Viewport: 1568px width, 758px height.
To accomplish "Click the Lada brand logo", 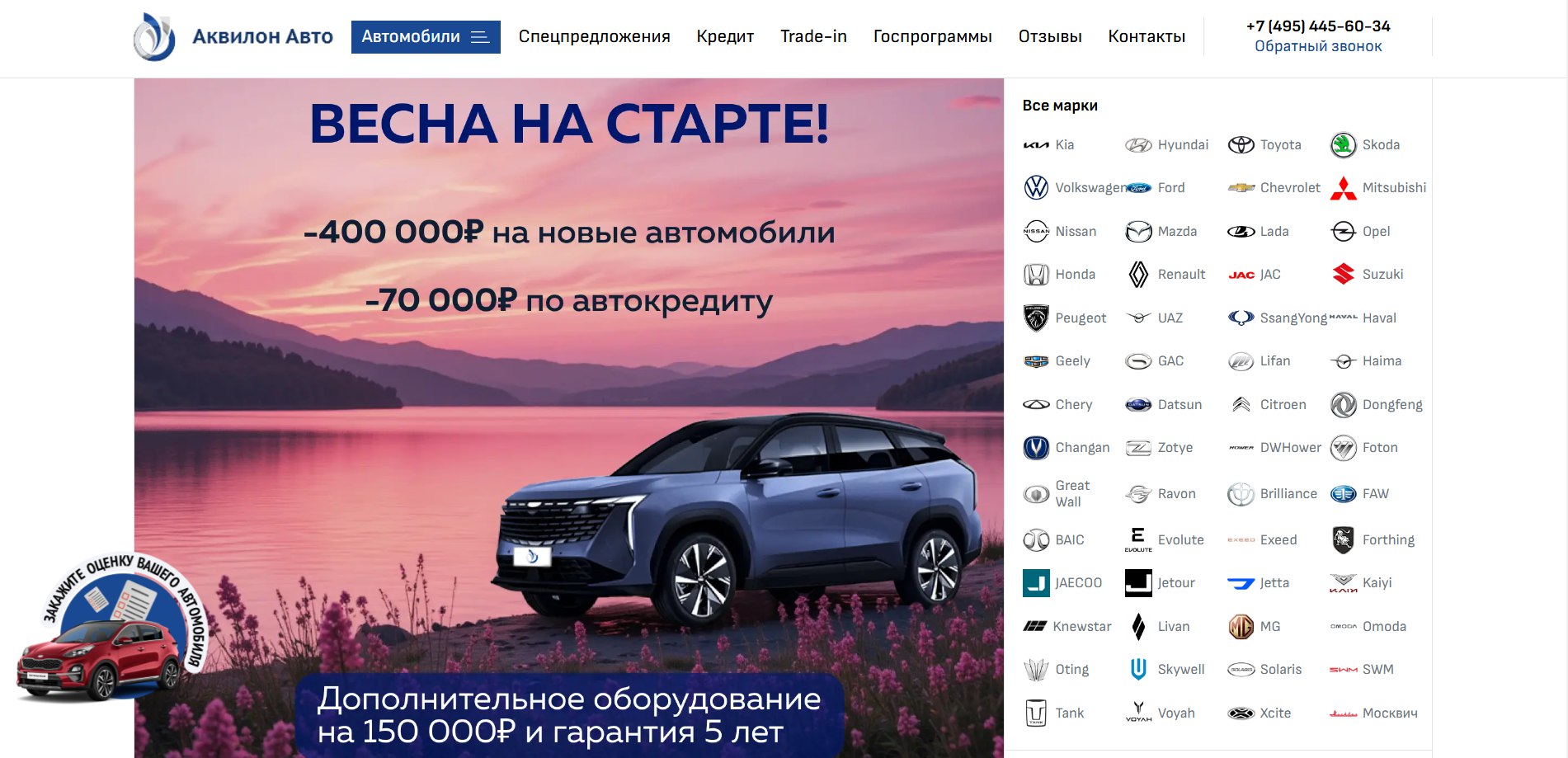I will point(1241,232).
